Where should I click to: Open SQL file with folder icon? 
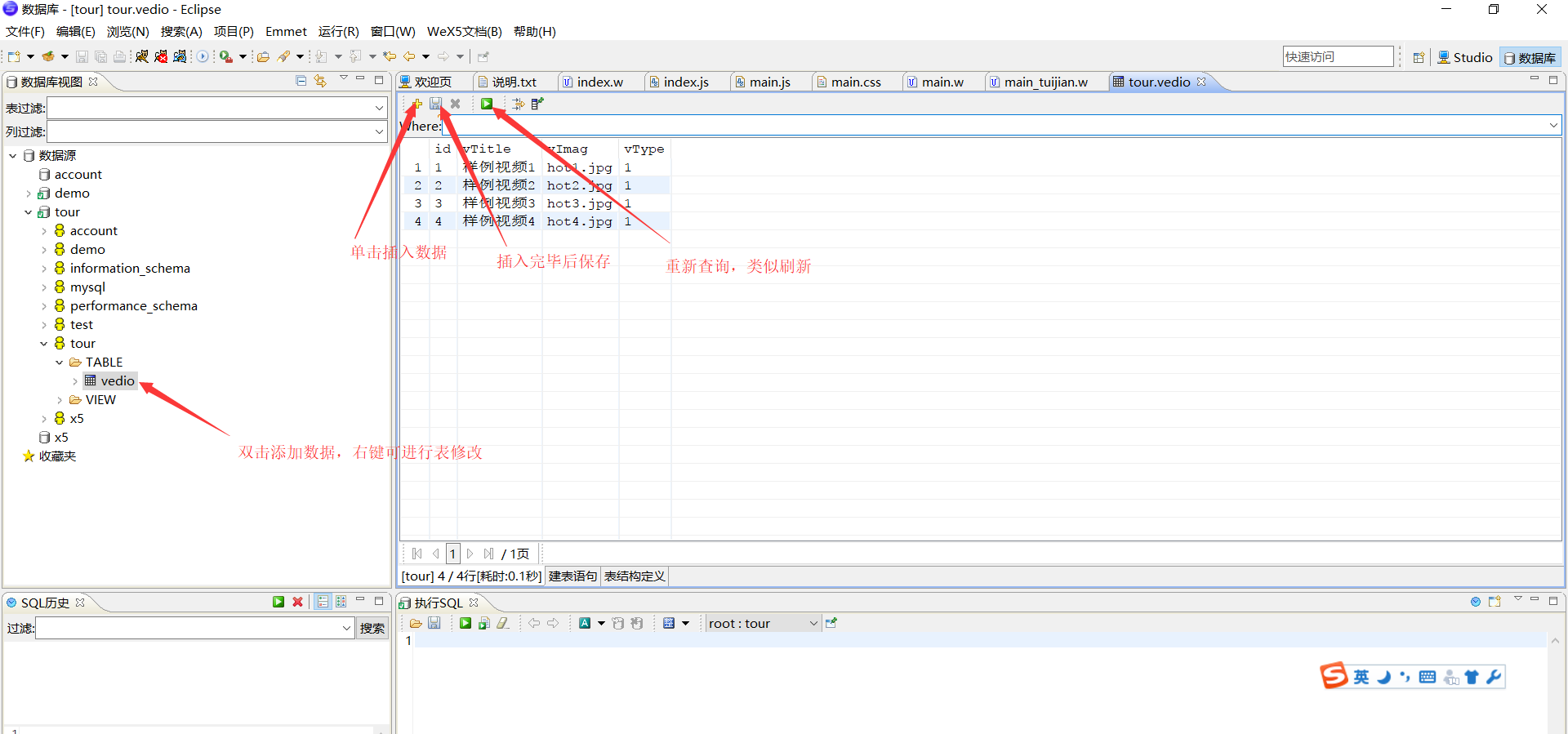(416, 623)
